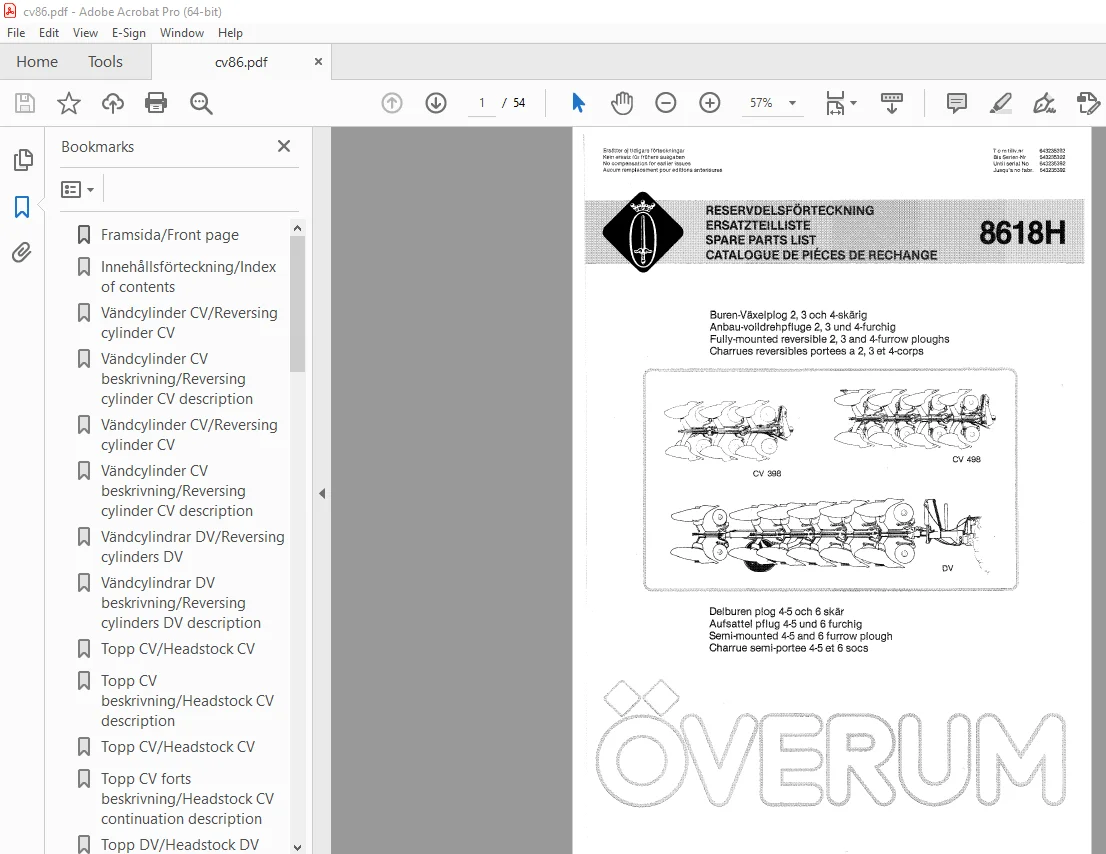Click the bookmarks panel scrollbar thumb
This screenshot has width=1106, height=854.
tap(297, 304)
